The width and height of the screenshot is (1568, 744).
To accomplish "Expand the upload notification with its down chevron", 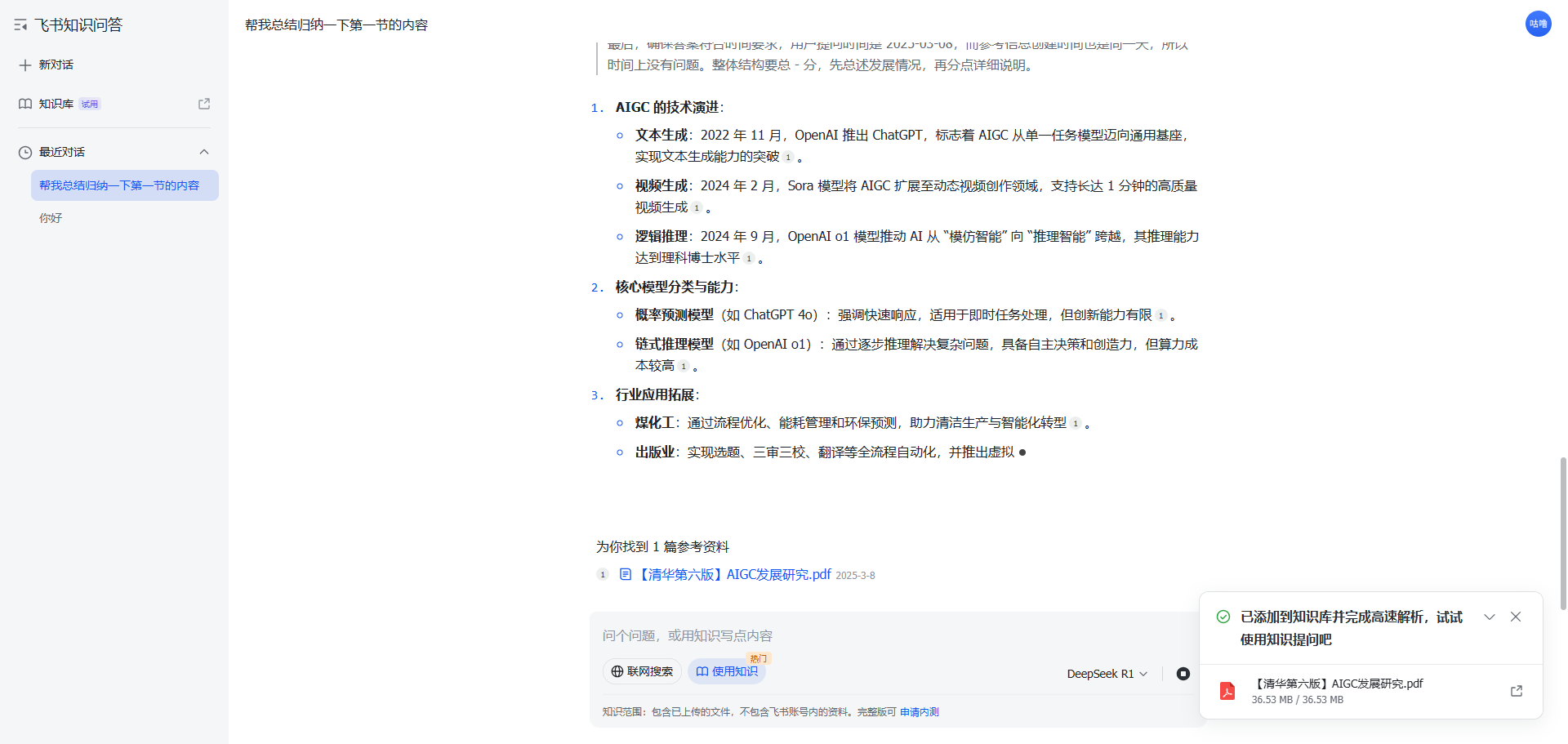I will pyautogui.click(x=1490, y=617).
